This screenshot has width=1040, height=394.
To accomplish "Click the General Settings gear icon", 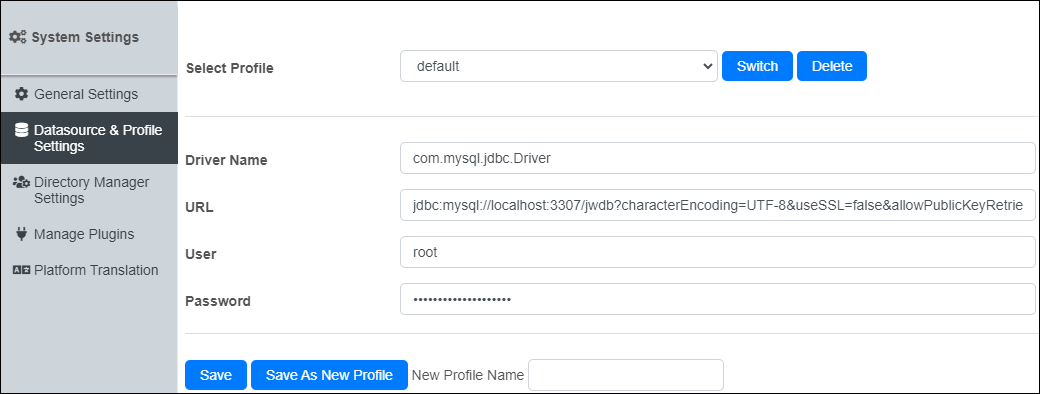I will pyautogui.click(x=22, y=94).
